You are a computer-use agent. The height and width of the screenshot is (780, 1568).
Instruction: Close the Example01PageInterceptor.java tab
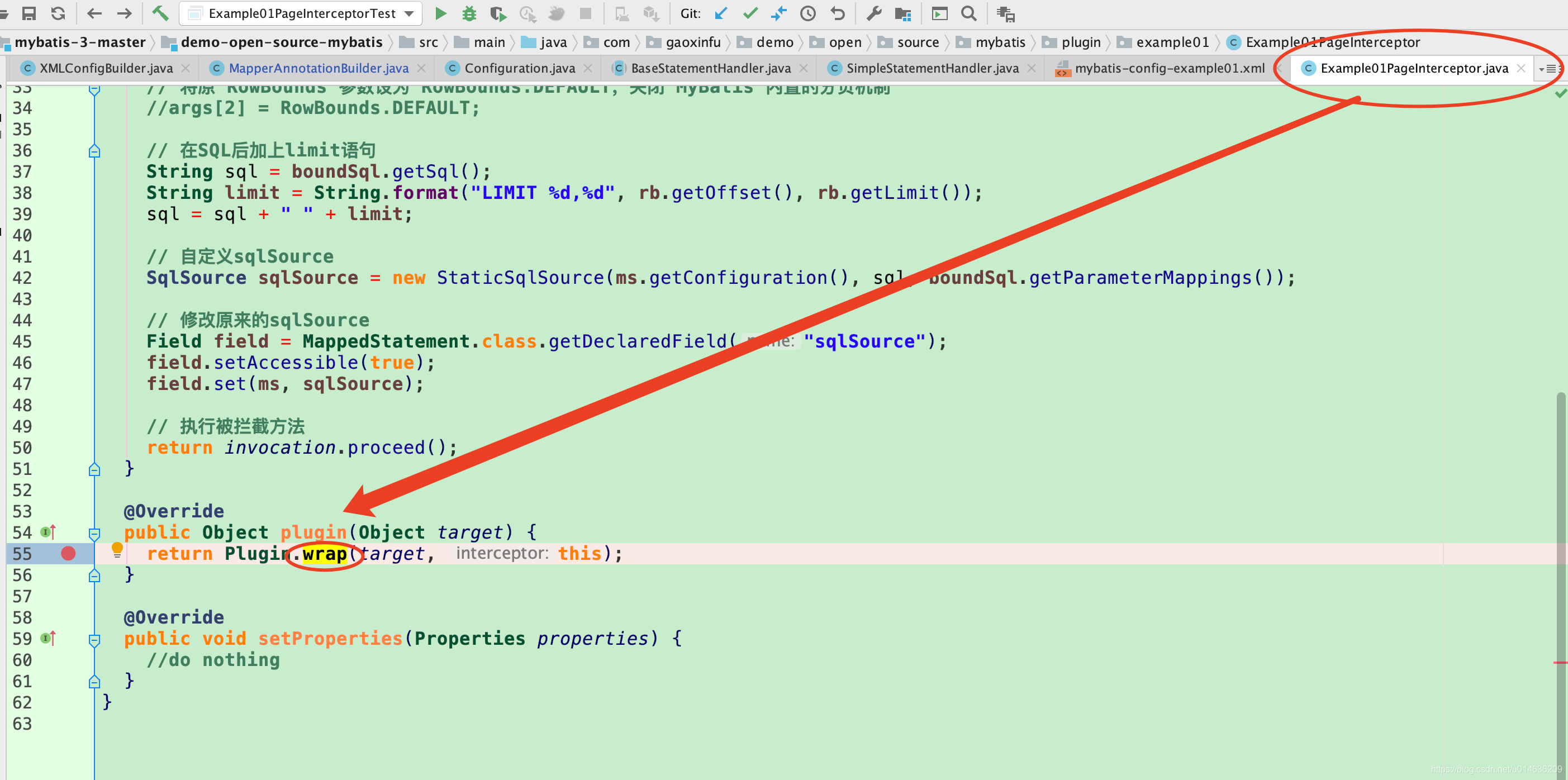(1521, 68)
